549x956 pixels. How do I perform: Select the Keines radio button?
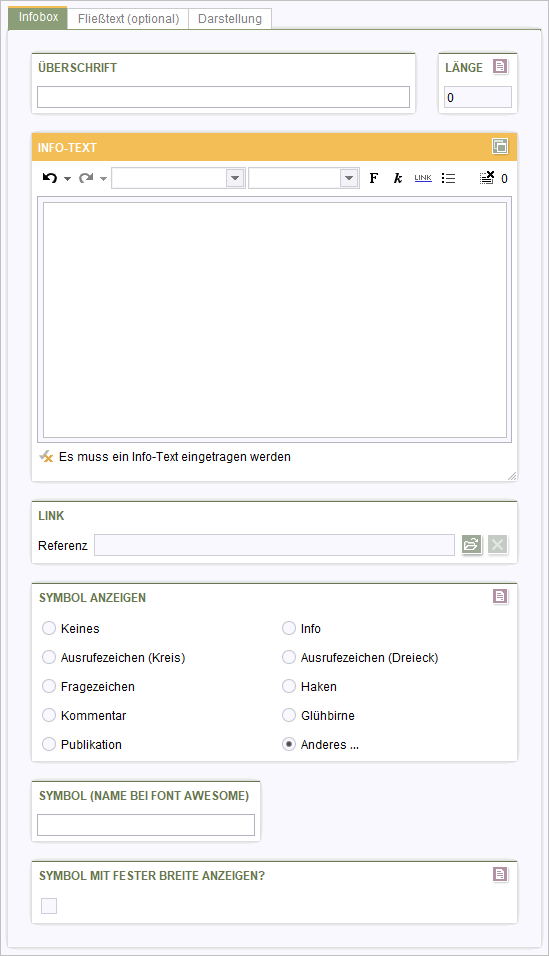tap(49, 628)
